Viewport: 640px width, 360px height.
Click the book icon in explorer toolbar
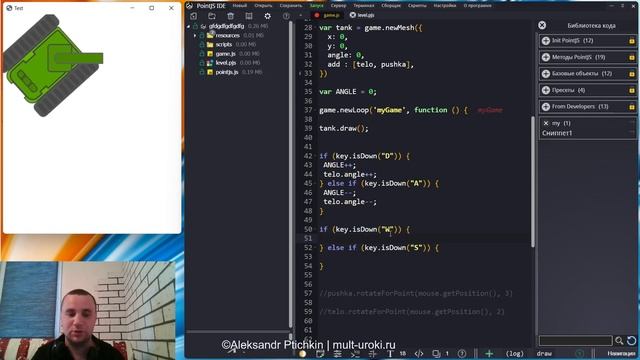[x=249, y=16]
